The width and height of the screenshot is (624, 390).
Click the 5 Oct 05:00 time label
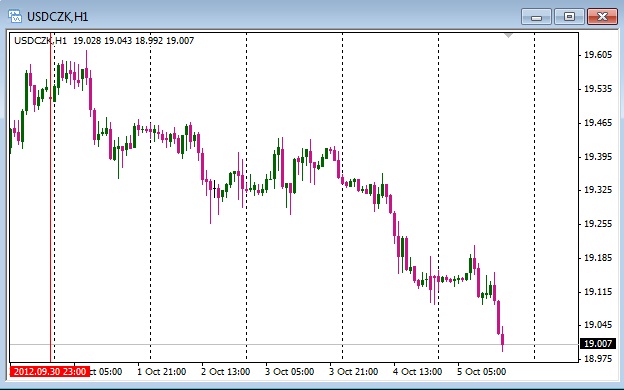coord(482,372)
